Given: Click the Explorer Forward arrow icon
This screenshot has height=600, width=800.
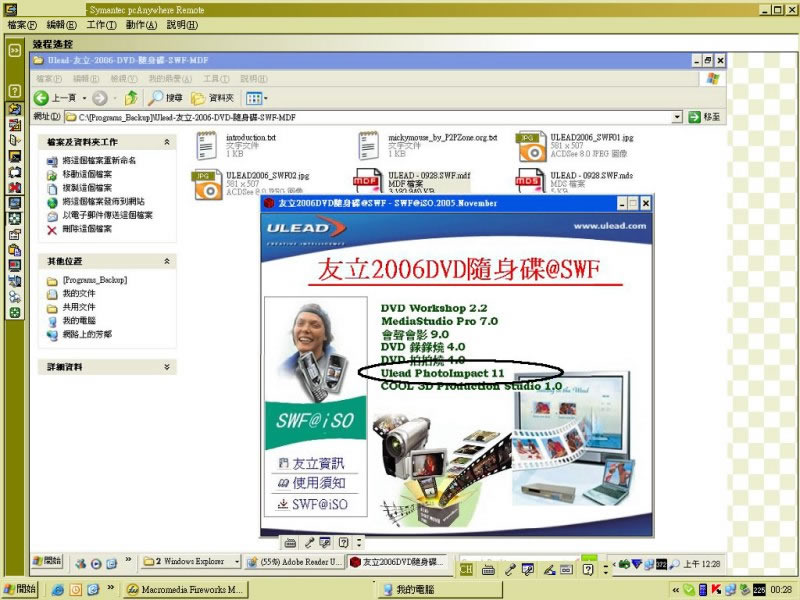Looking at the screenshot, I should (100, 98).
